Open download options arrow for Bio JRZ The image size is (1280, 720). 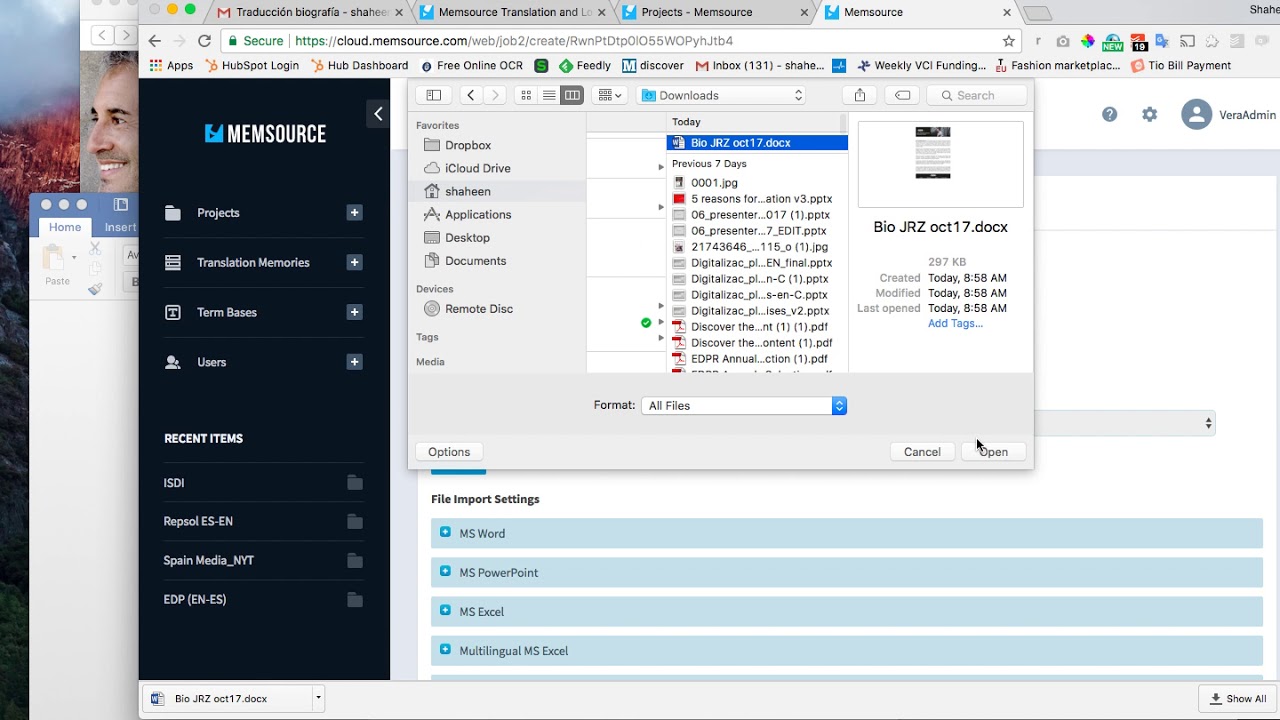click(318, 698)
